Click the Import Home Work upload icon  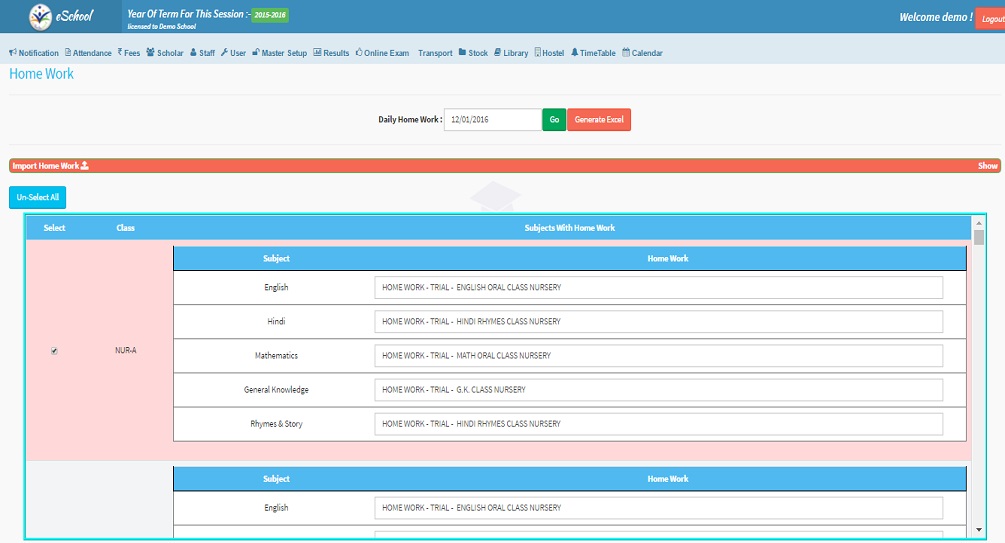(x=85, y=166)
